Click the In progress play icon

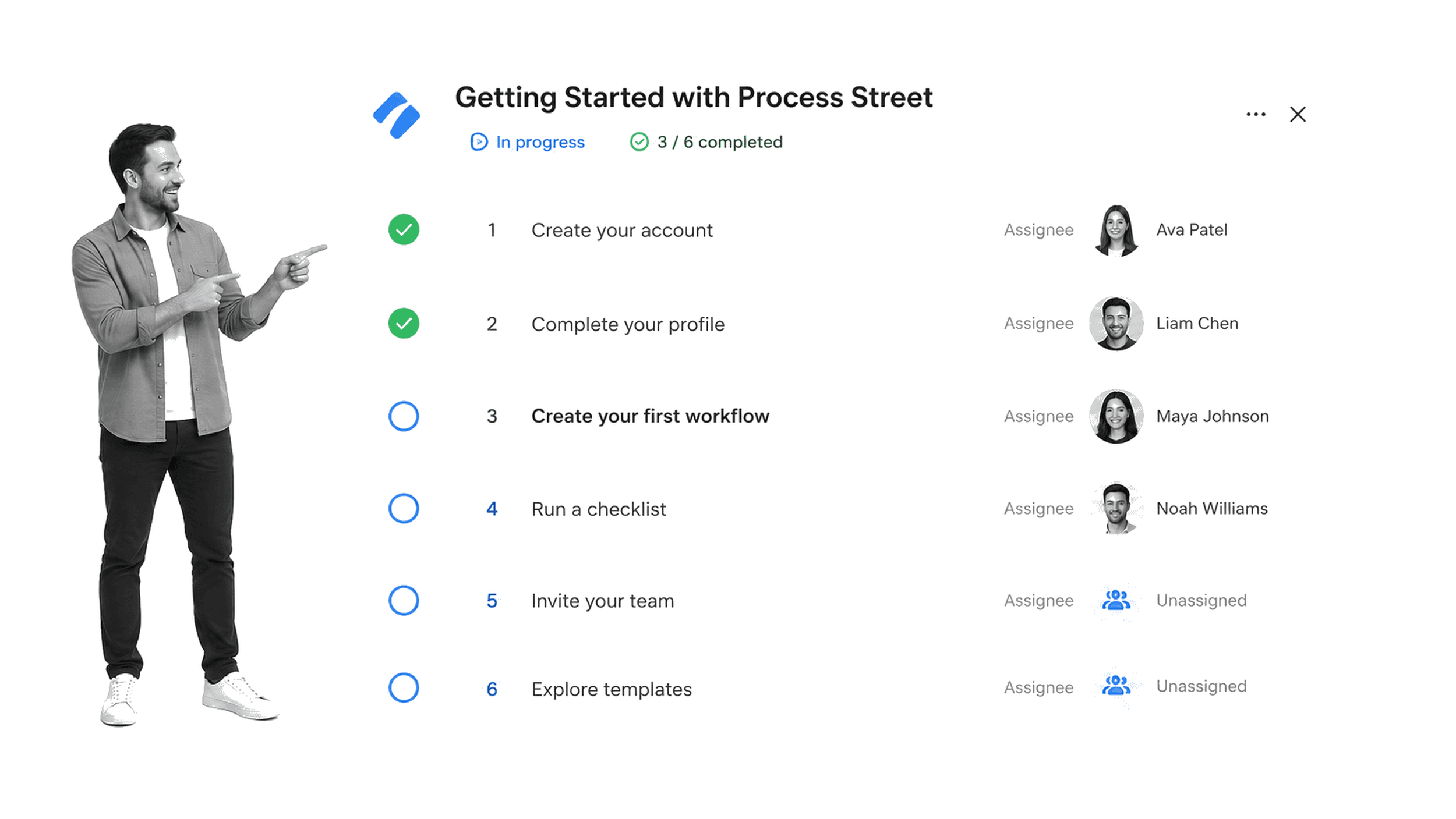point(479,142)
